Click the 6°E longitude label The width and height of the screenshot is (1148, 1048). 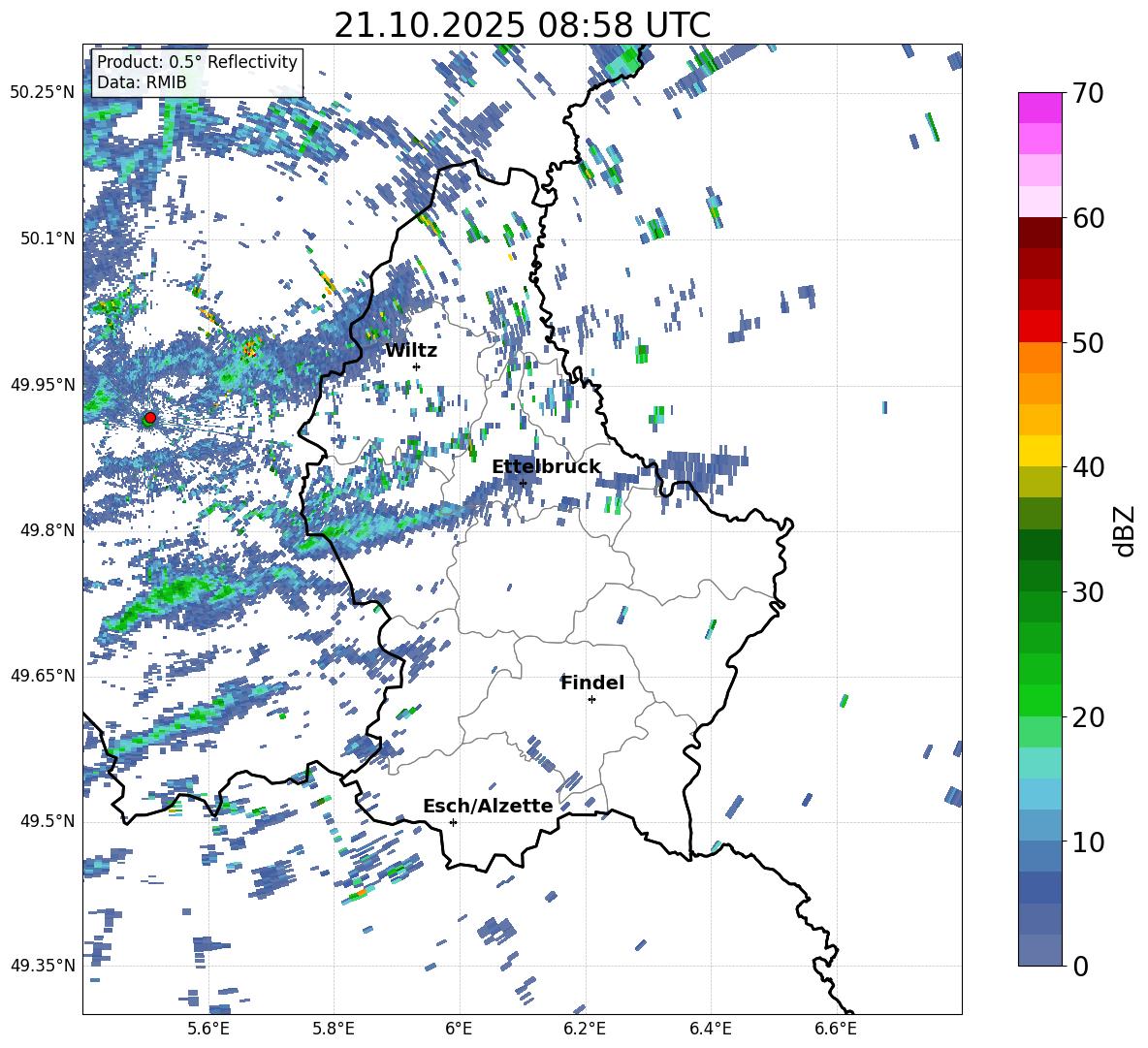click(x=459, y=1030)
